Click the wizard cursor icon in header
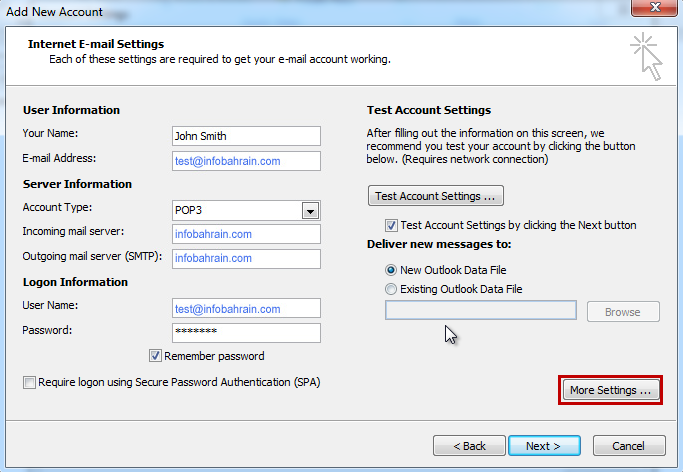 click(646, 57)
